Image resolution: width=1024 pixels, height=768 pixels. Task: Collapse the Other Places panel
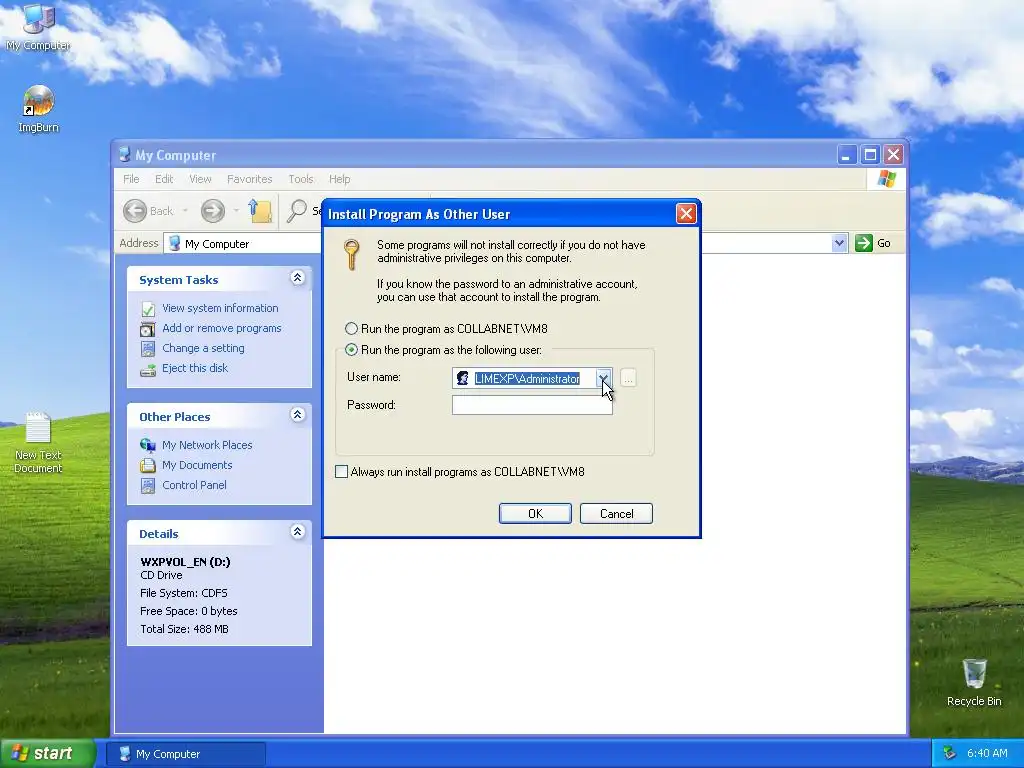click(297, 415)
